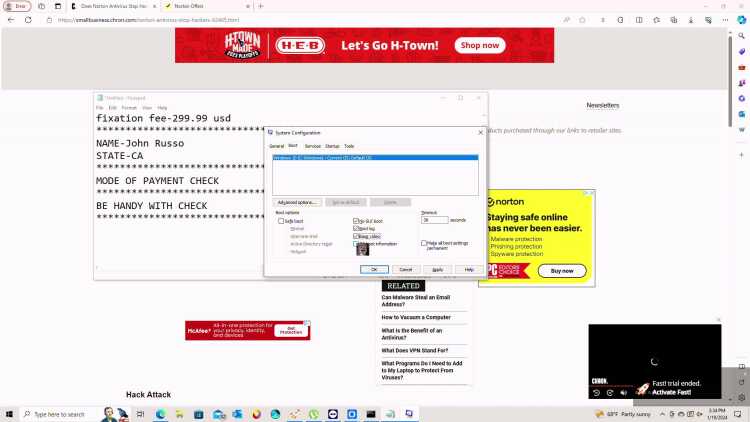Enable the Safe boot checkbox

[281, 221]
